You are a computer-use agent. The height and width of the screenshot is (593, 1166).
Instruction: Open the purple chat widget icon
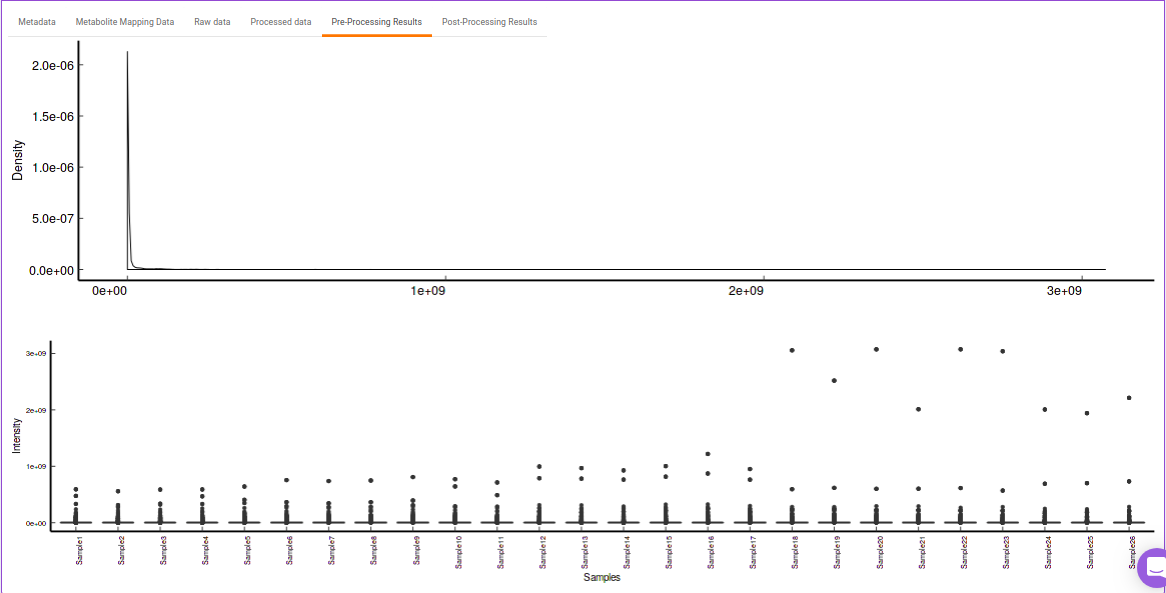pyautogui.click(x=1155, y=570)
